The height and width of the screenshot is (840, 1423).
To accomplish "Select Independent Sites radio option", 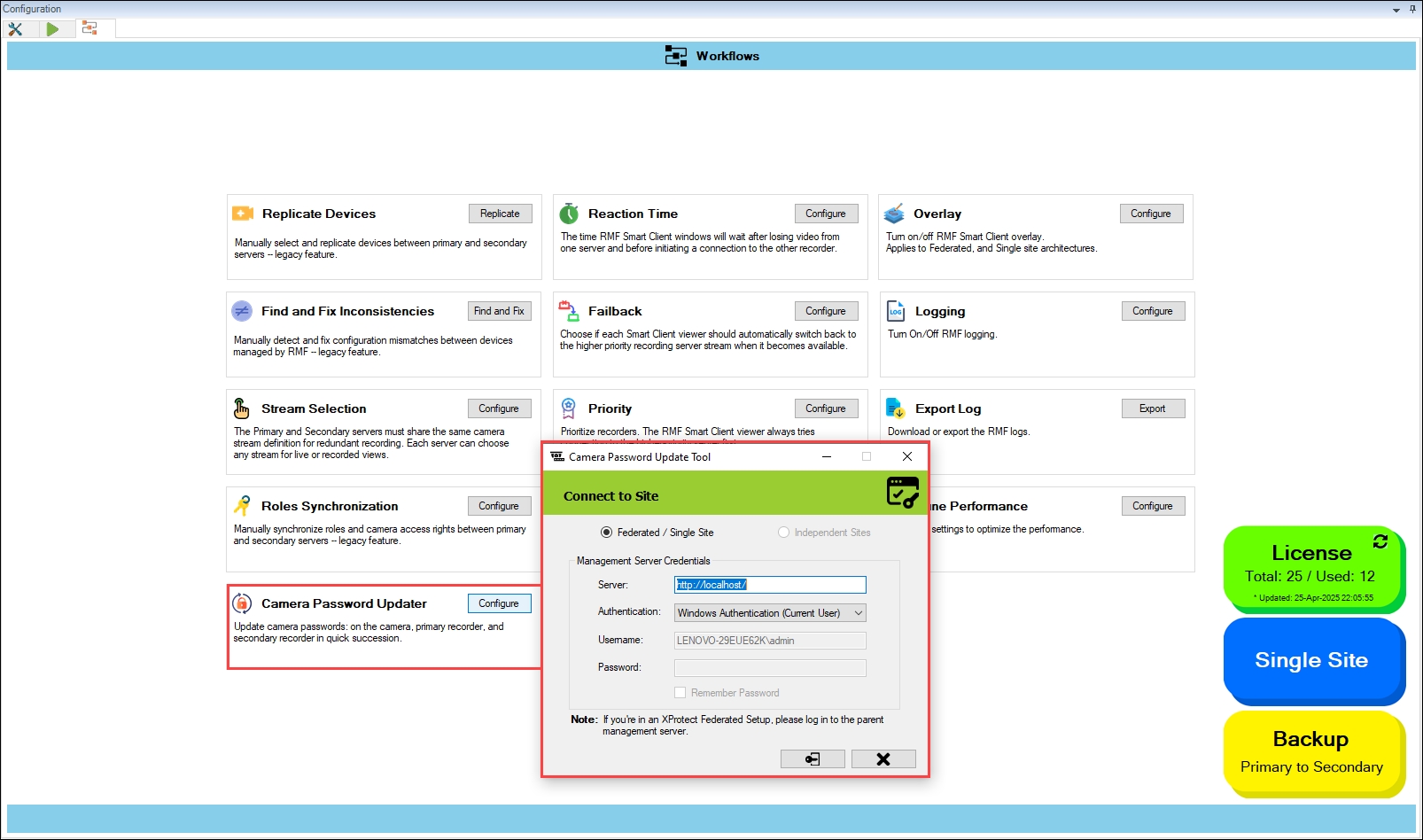I will pos(783,533).
